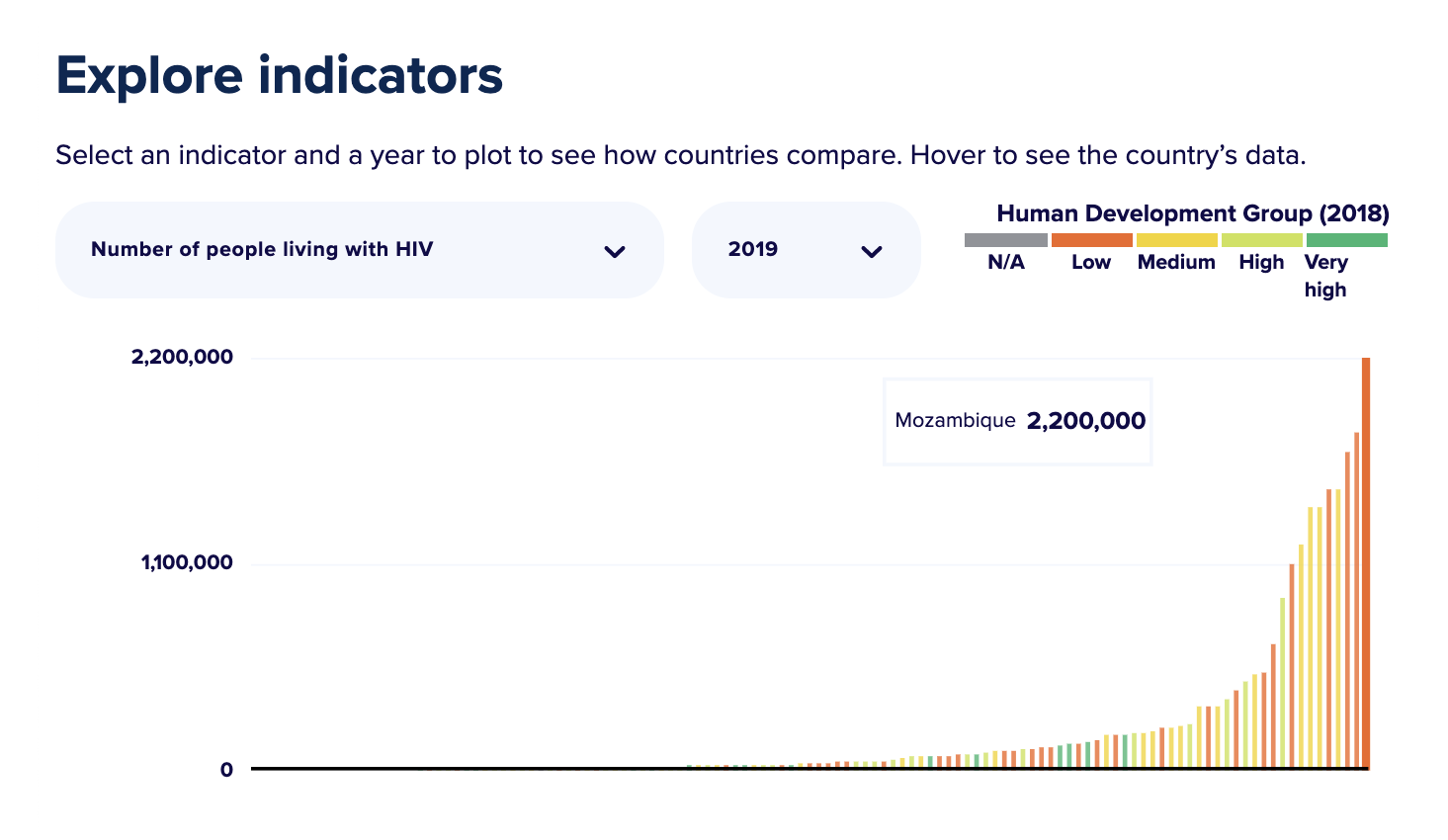The height and width of the screenshot is (840, 1448).
Task: Select the "Low" legend label
Action: pos(1091,263)
